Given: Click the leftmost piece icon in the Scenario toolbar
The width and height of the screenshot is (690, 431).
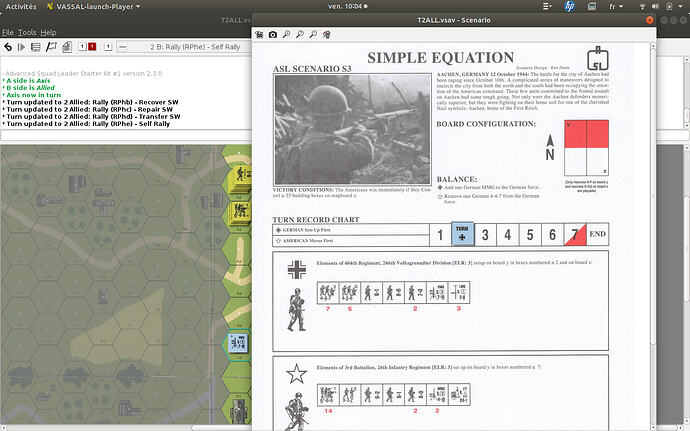Looking at the screenshot, I should pyautogui.click(x=259, y=34).
